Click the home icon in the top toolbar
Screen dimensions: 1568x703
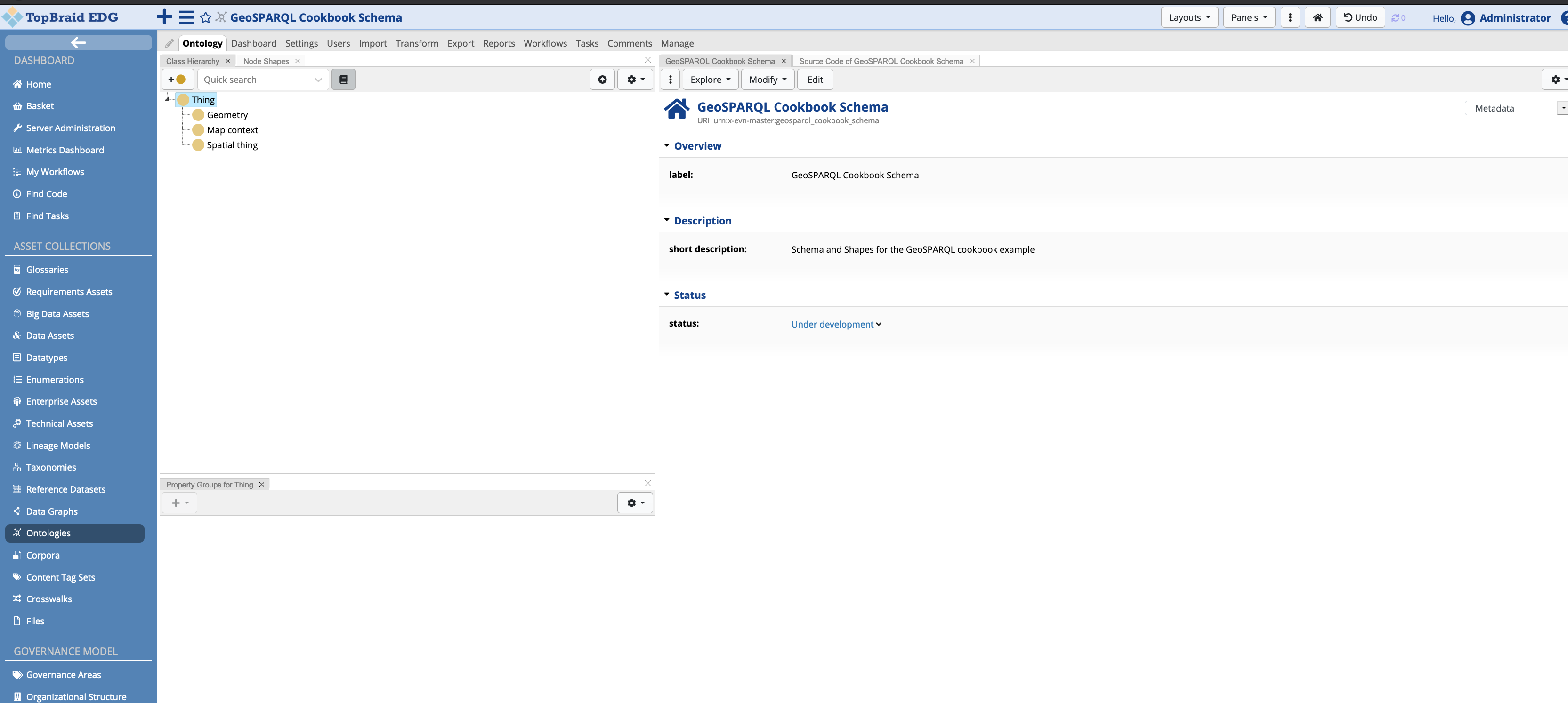[x=1317, y=17]
